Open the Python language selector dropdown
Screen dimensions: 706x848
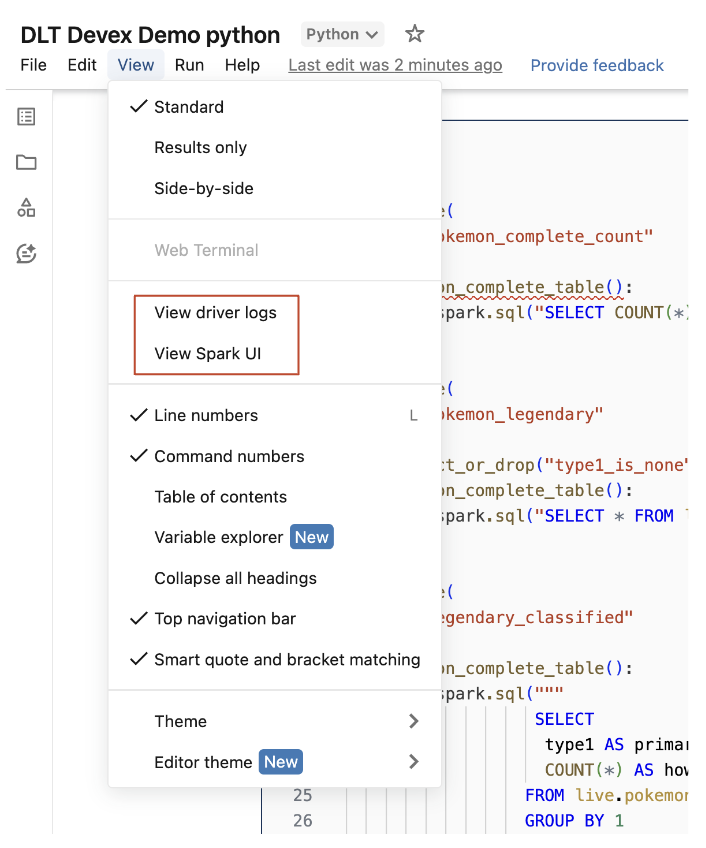click(342, 33)
